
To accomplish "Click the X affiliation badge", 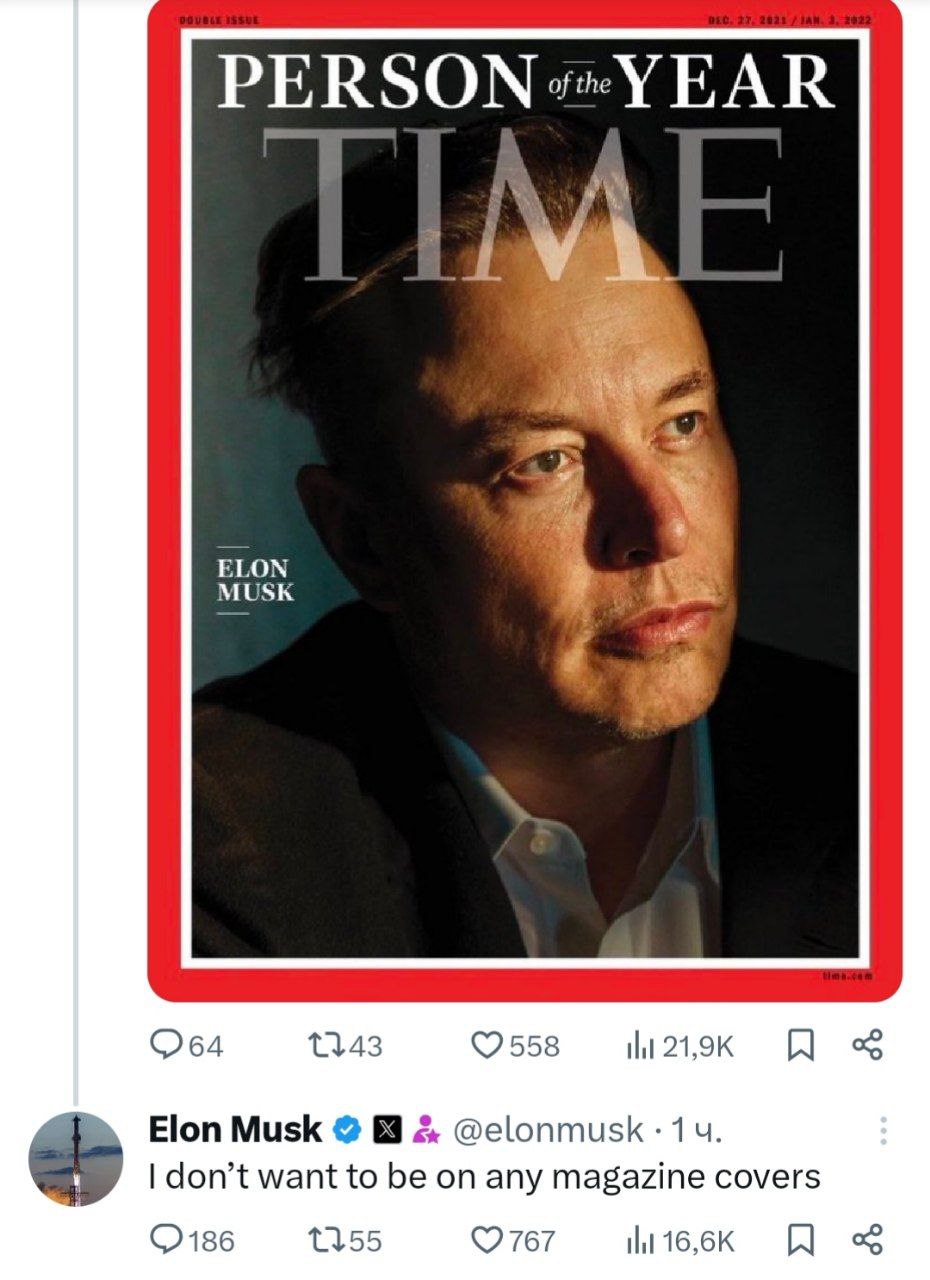I will [388, 1130].
